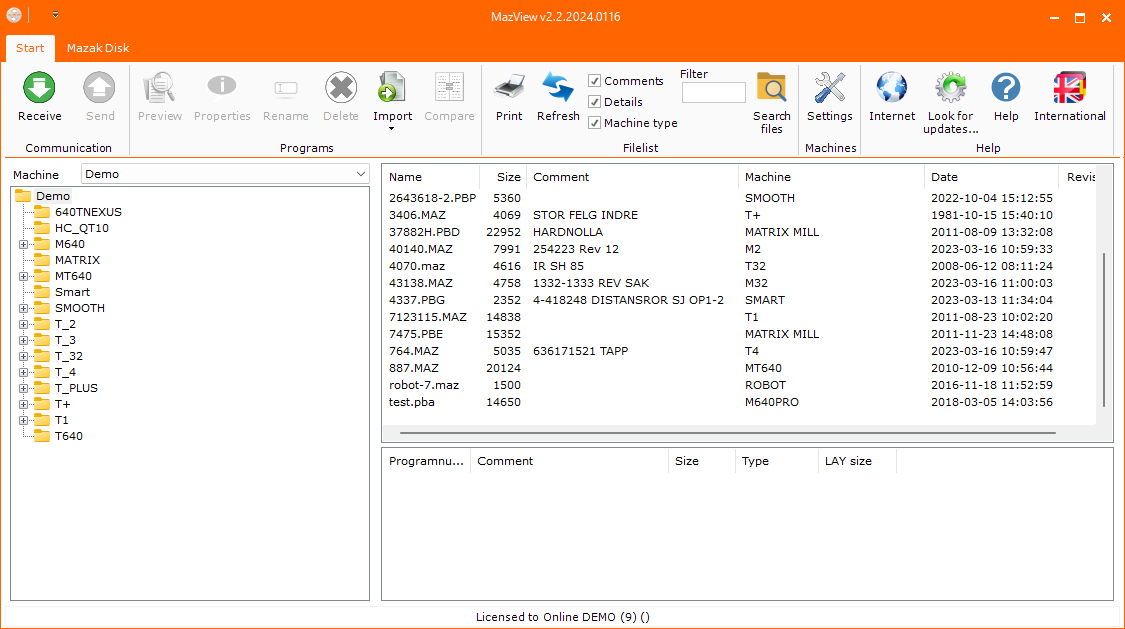Screen dimensions: 1125x629
Task: Click the Rename program icon
Action: coord(286,88)
